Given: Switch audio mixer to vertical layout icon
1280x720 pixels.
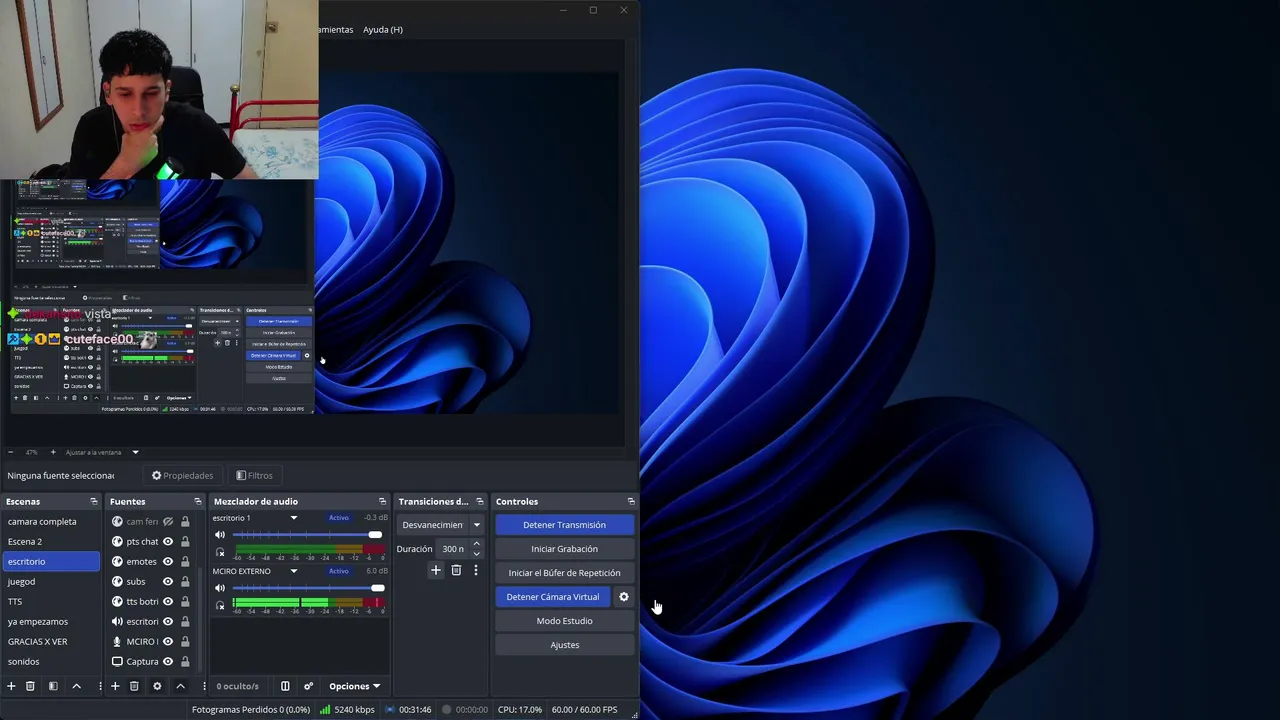Looking at the screenshot, I should [x=285, y=686].
